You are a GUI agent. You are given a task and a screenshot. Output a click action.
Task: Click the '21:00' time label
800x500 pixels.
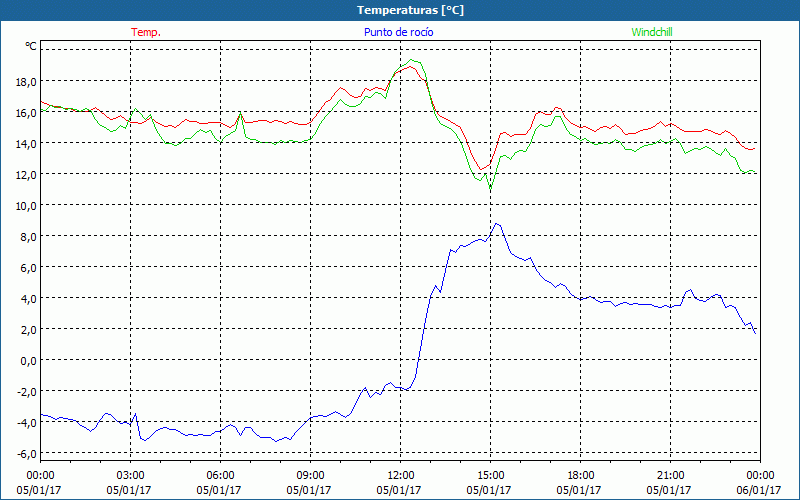[x=670, y=475]
